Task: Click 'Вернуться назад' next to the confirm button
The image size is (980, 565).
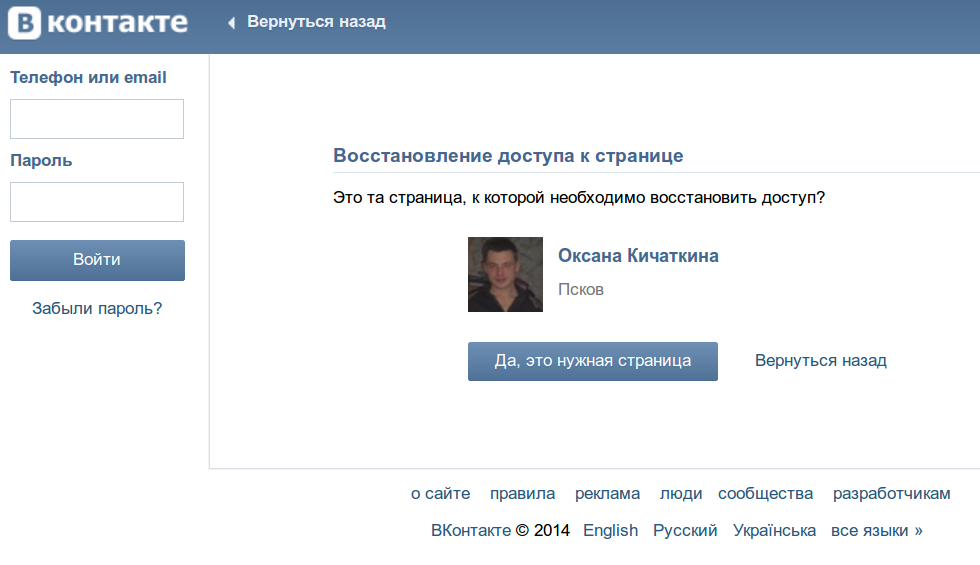Action: [x=821, y=361]
